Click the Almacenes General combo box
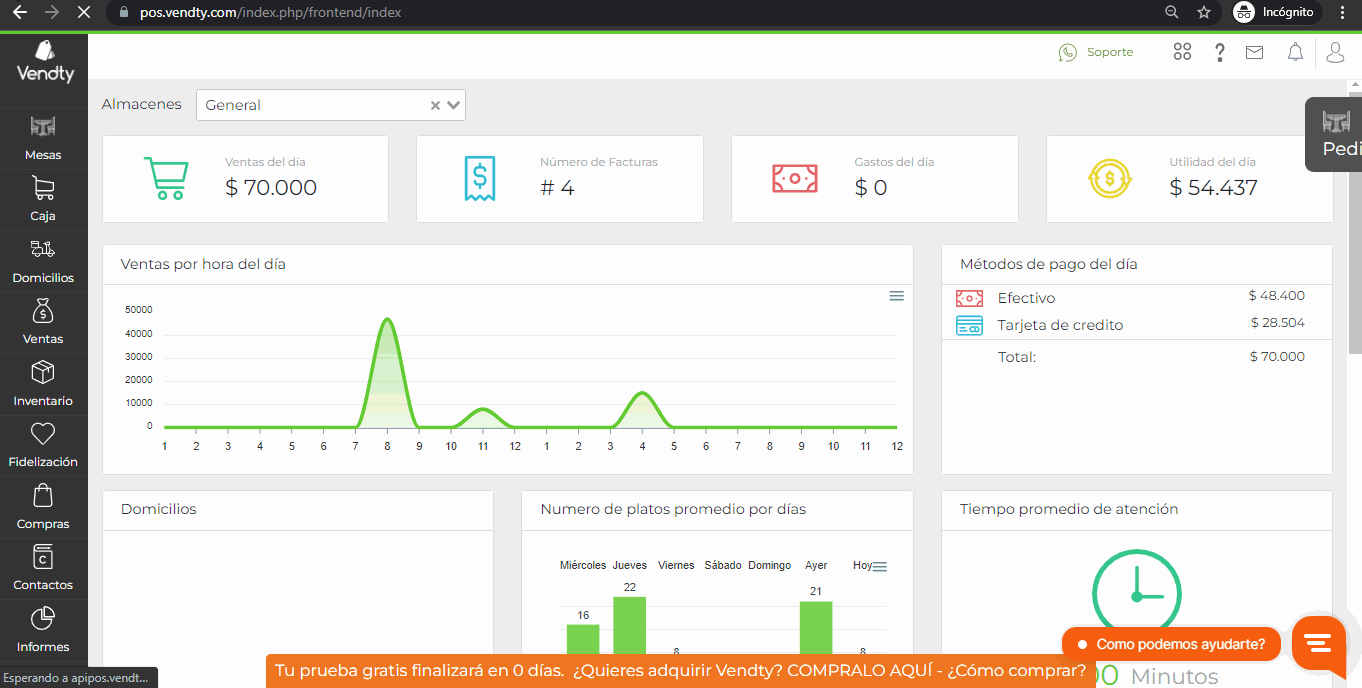 pyautogui.click(x=331, y=105)
